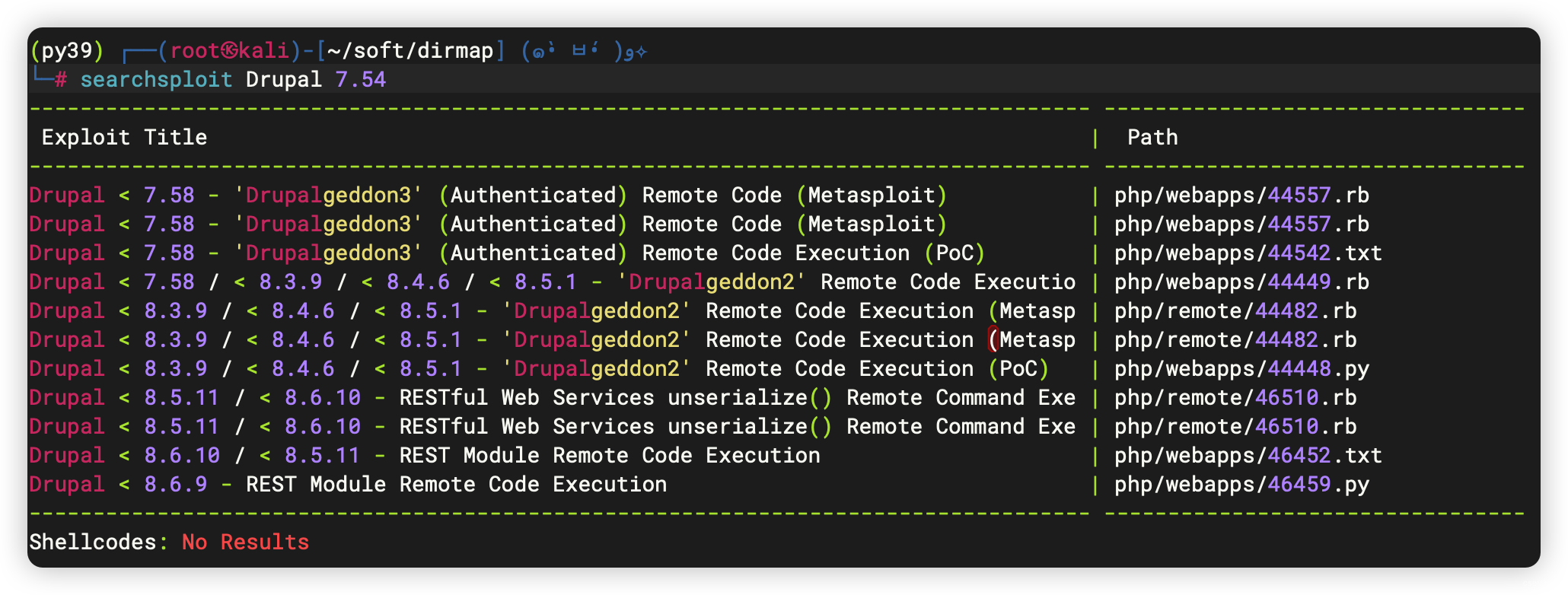Image resolution: width=1568 pixels, height=595 pixels.
Task: Click the Path column header
Action: [1152, 138]
